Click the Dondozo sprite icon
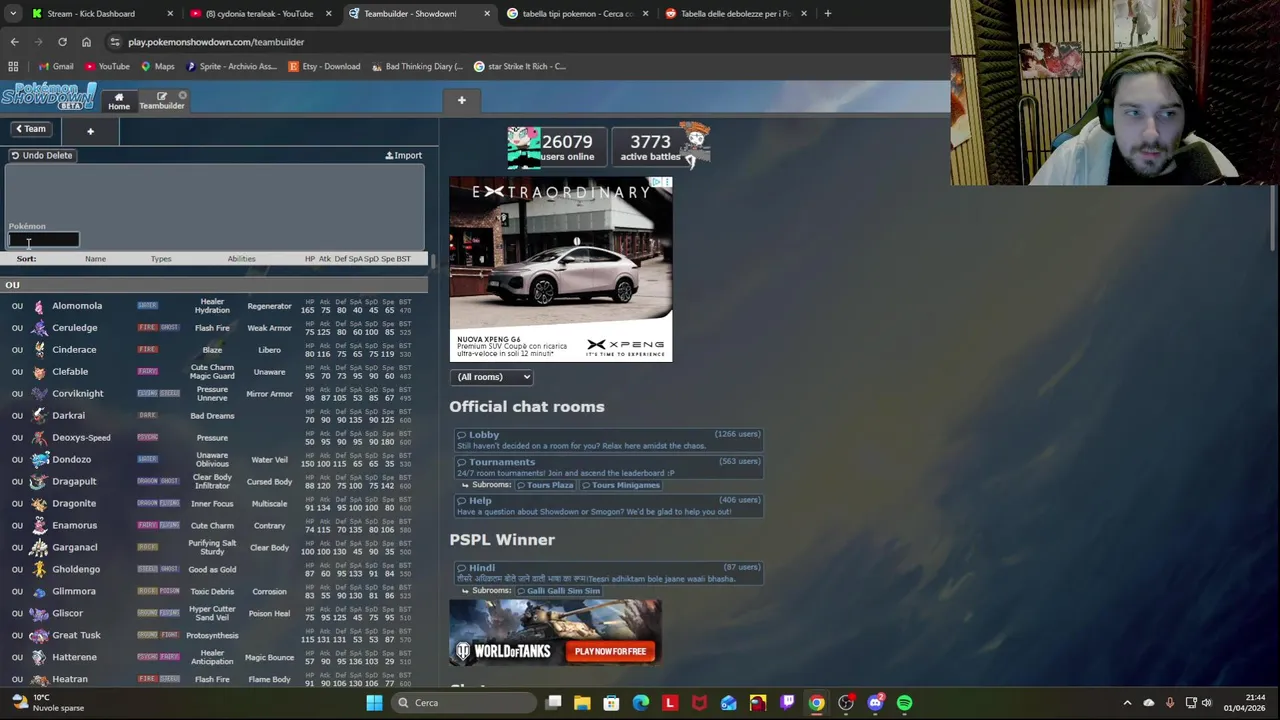Image resolution: width=1280 pixels, height=720 pixels. pyautogui.click(x=39, y=459)
